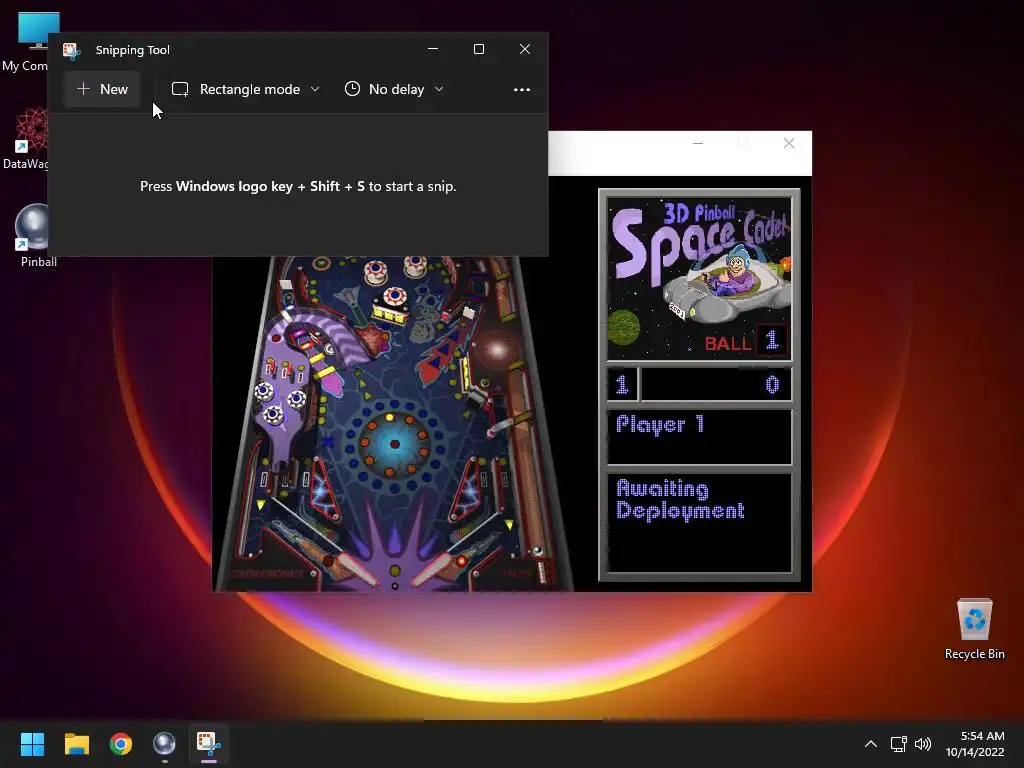The height and width of the screenshot is (768, 1024).
Task: Click the "Awaiting Deployment" message text
Action: click(x=680, y=500)
